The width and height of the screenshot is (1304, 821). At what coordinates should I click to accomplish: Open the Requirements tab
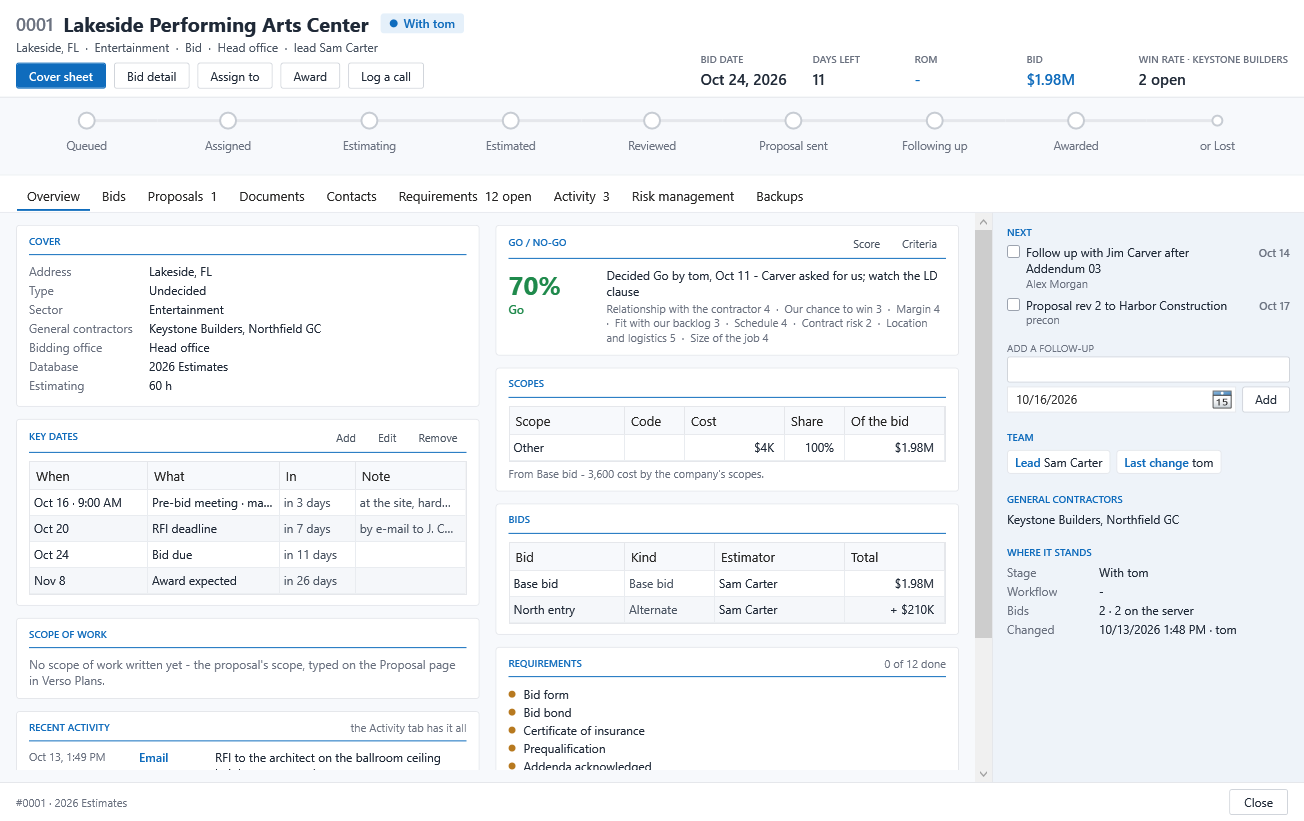tap(465, 197)
